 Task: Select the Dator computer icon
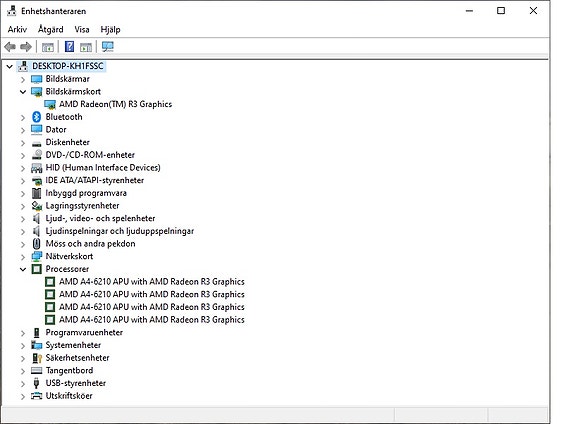(x=37, y=129)
